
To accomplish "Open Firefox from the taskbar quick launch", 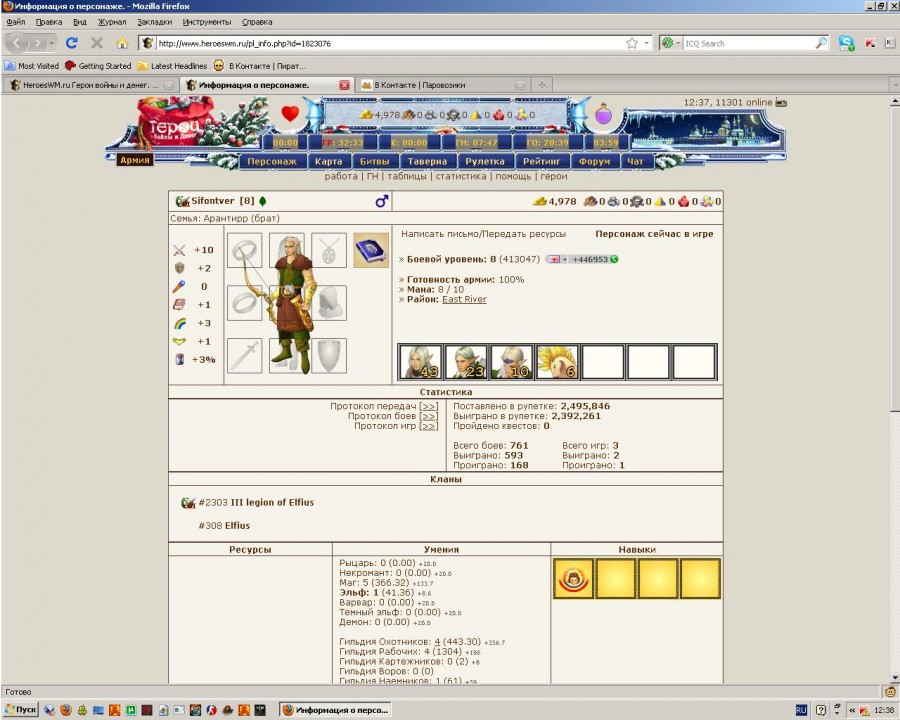I will tap(66, 710).
